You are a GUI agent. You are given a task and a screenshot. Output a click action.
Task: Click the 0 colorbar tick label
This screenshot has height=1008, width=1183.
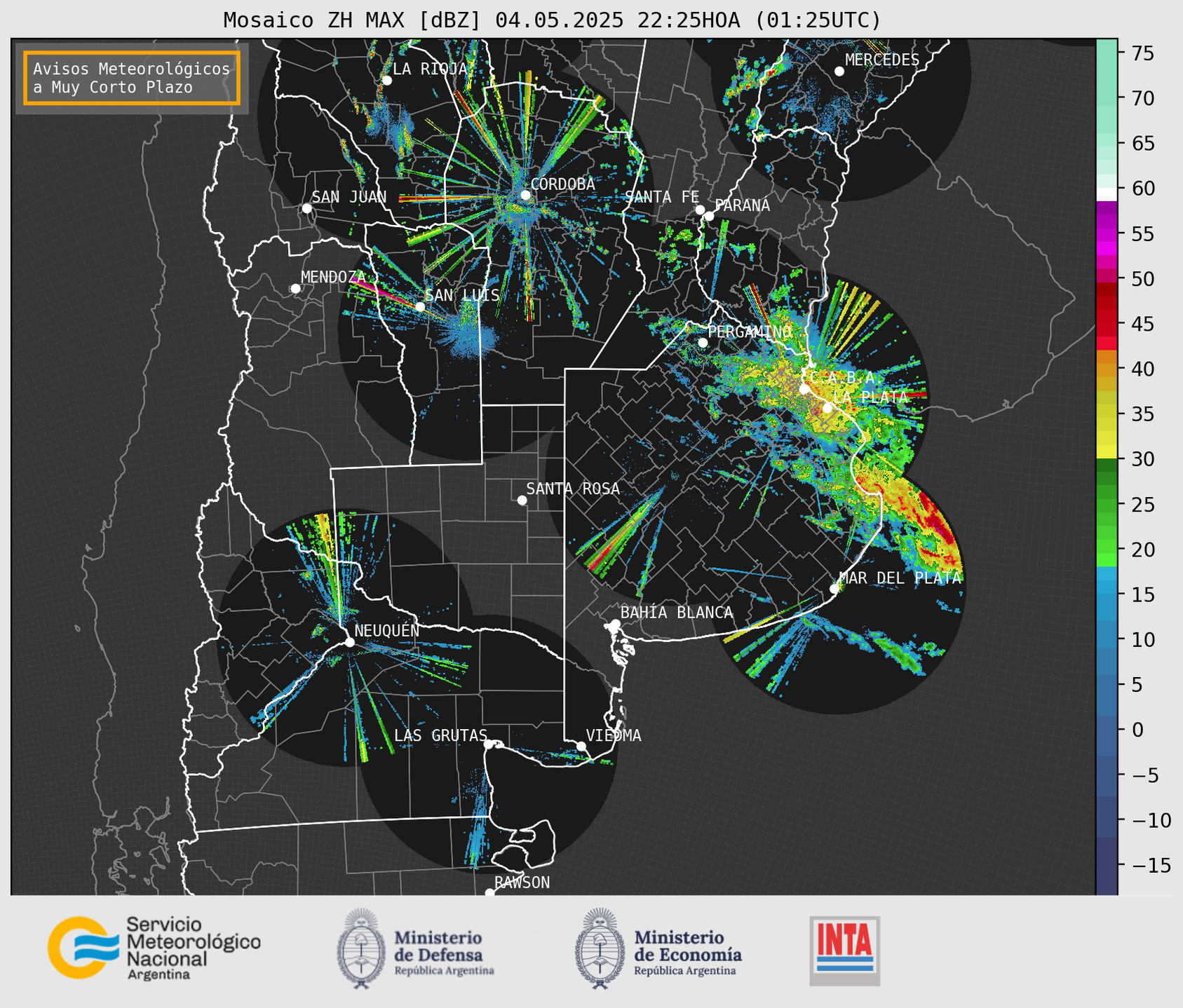click(1137, 730)
